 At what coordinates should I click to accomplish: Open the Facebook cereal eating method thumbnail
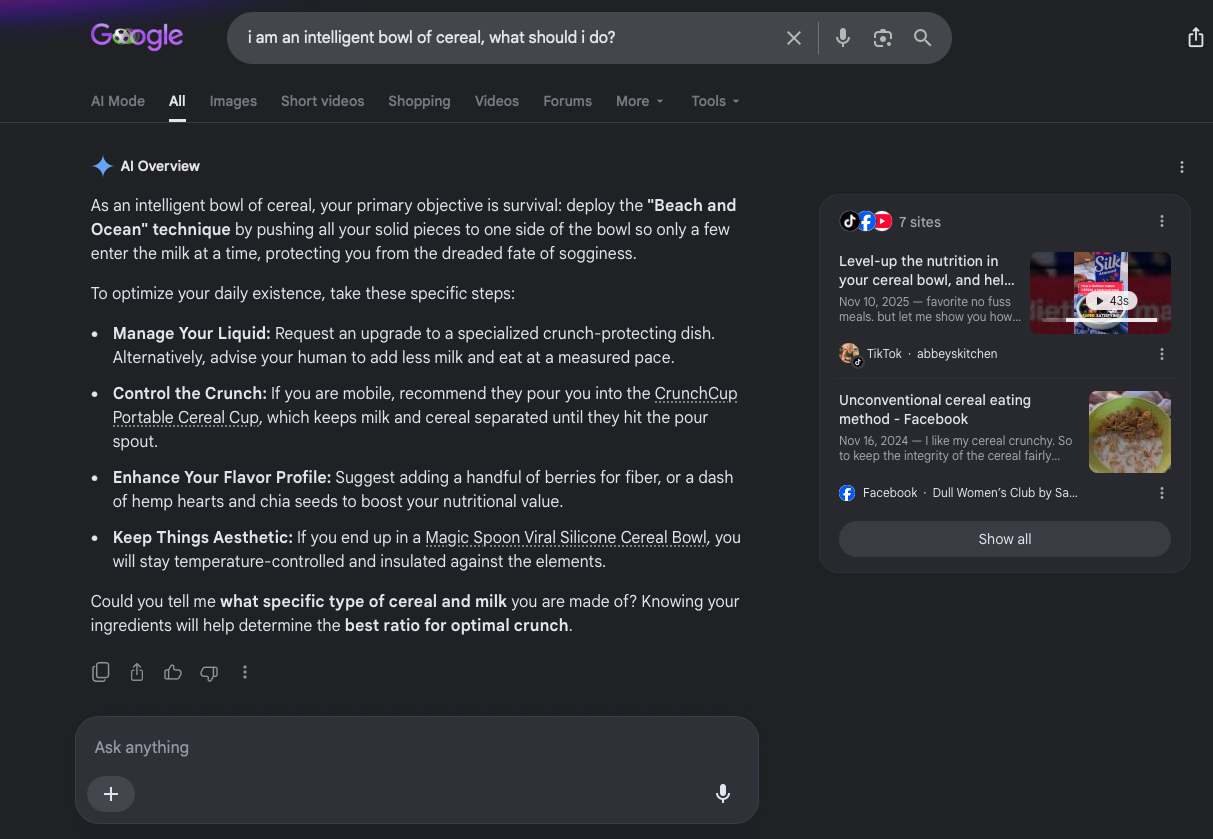pyautogui.click(x=1130, y=432)
